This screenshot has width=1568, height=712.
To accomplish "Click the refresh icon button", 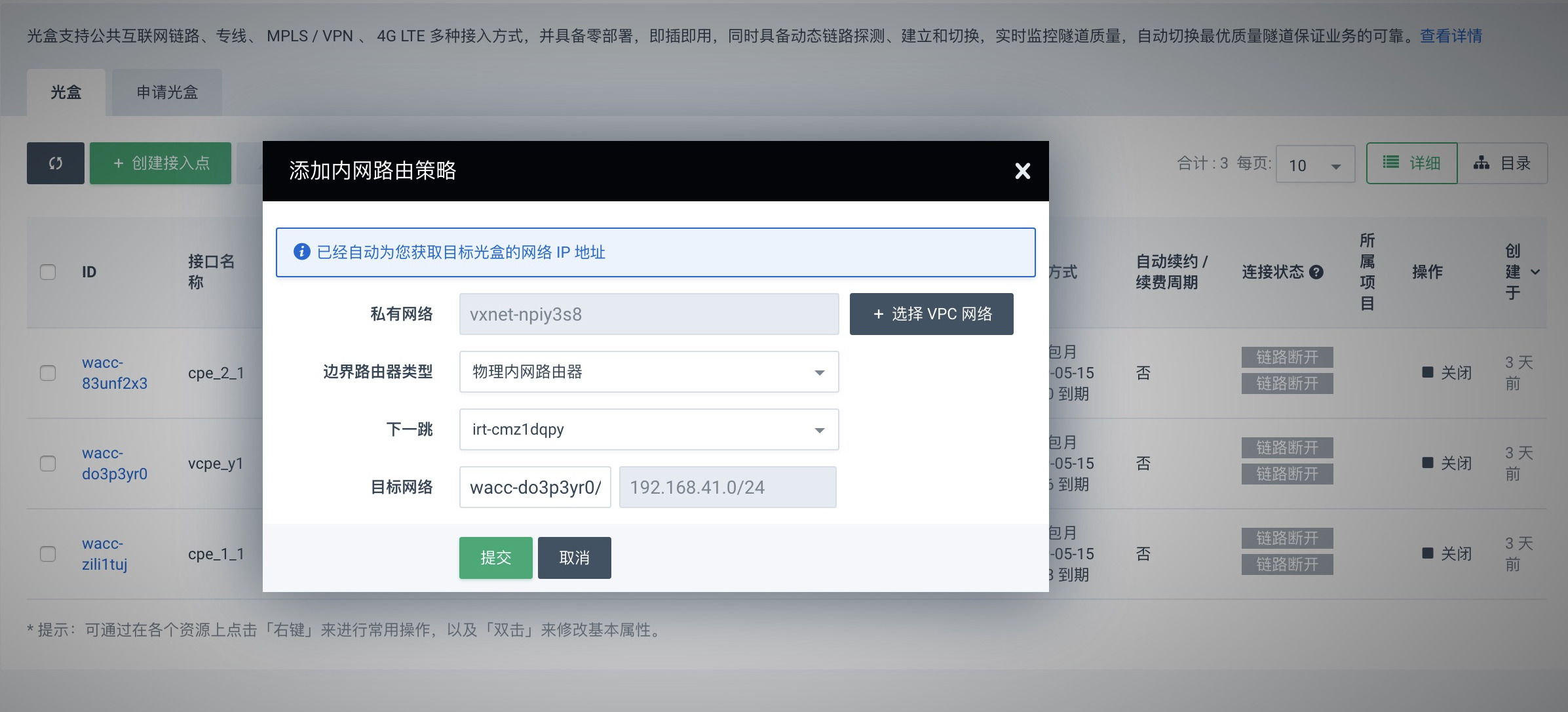I will click(56, 163).
